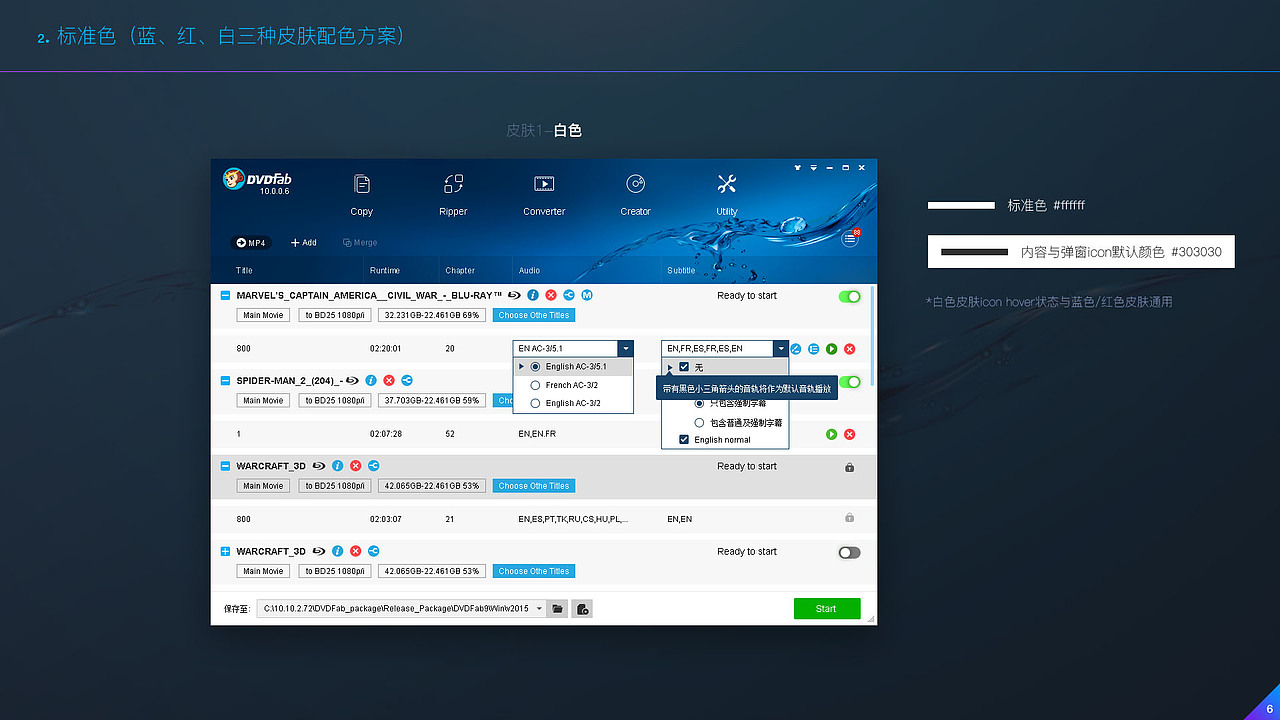Toggle off the MARVEL'S_CAPTAIN_AMERICA conversion switch
The image size is (1280, 720).
click(x=849, y=296)
